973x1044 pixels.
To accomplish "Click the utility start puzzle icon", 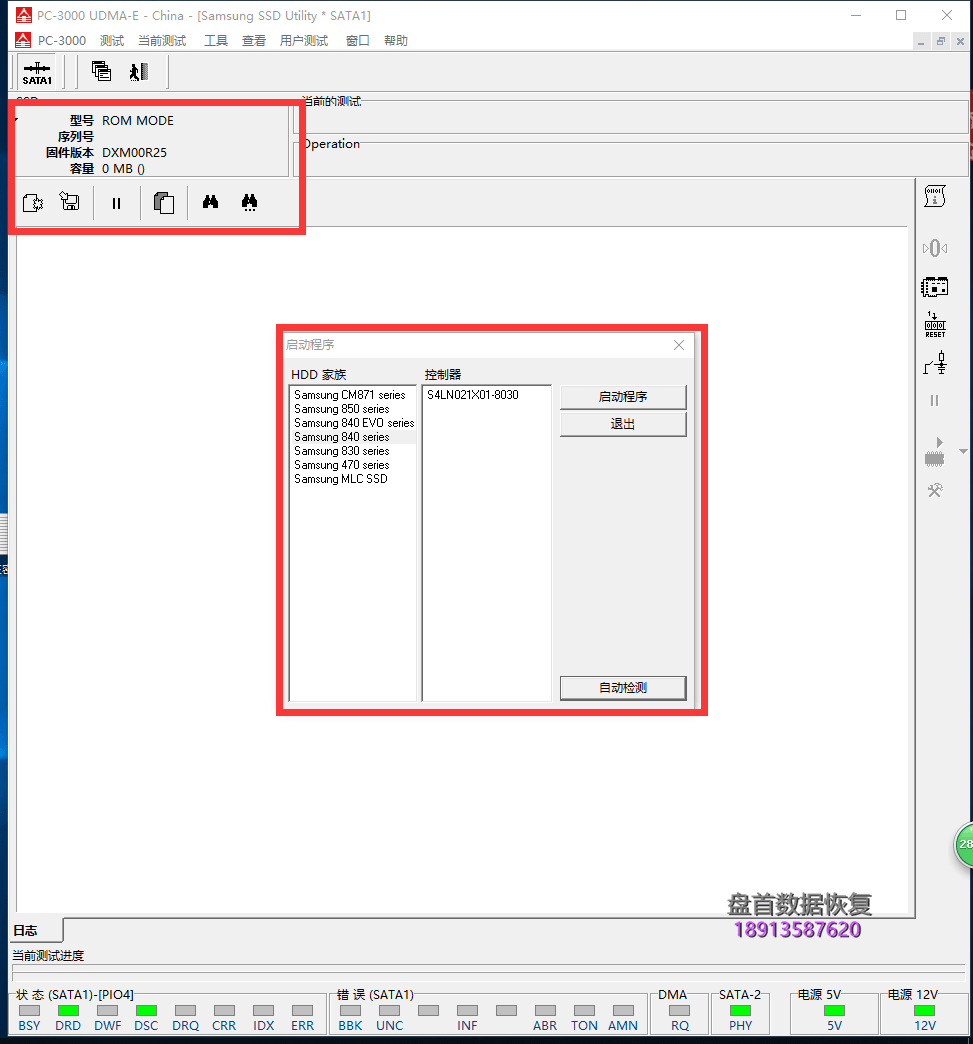I will 33,202.
